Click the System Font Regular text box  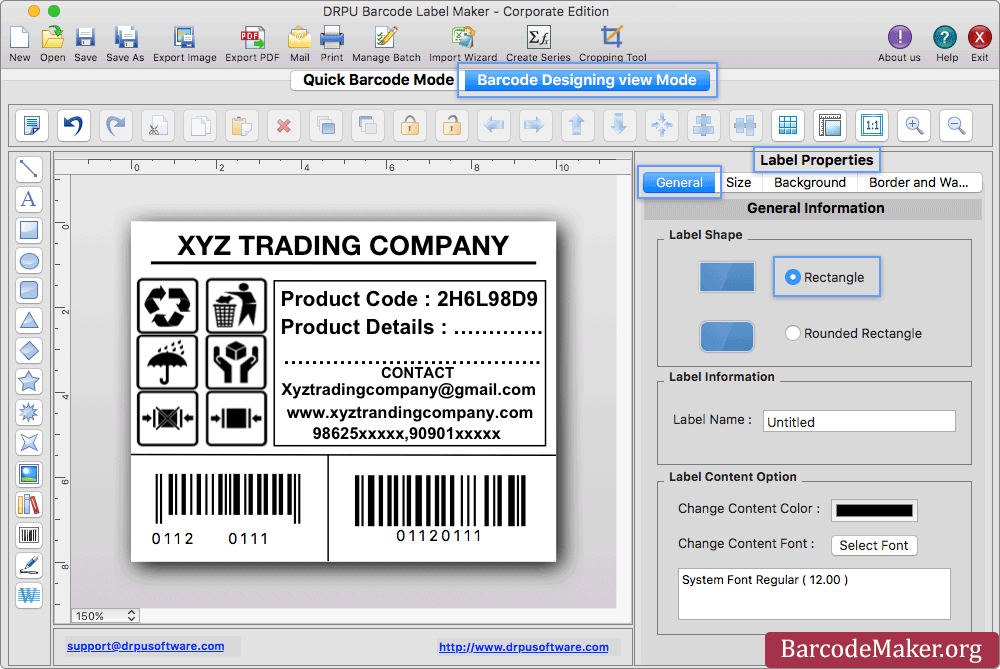click(x=814, y=594)
